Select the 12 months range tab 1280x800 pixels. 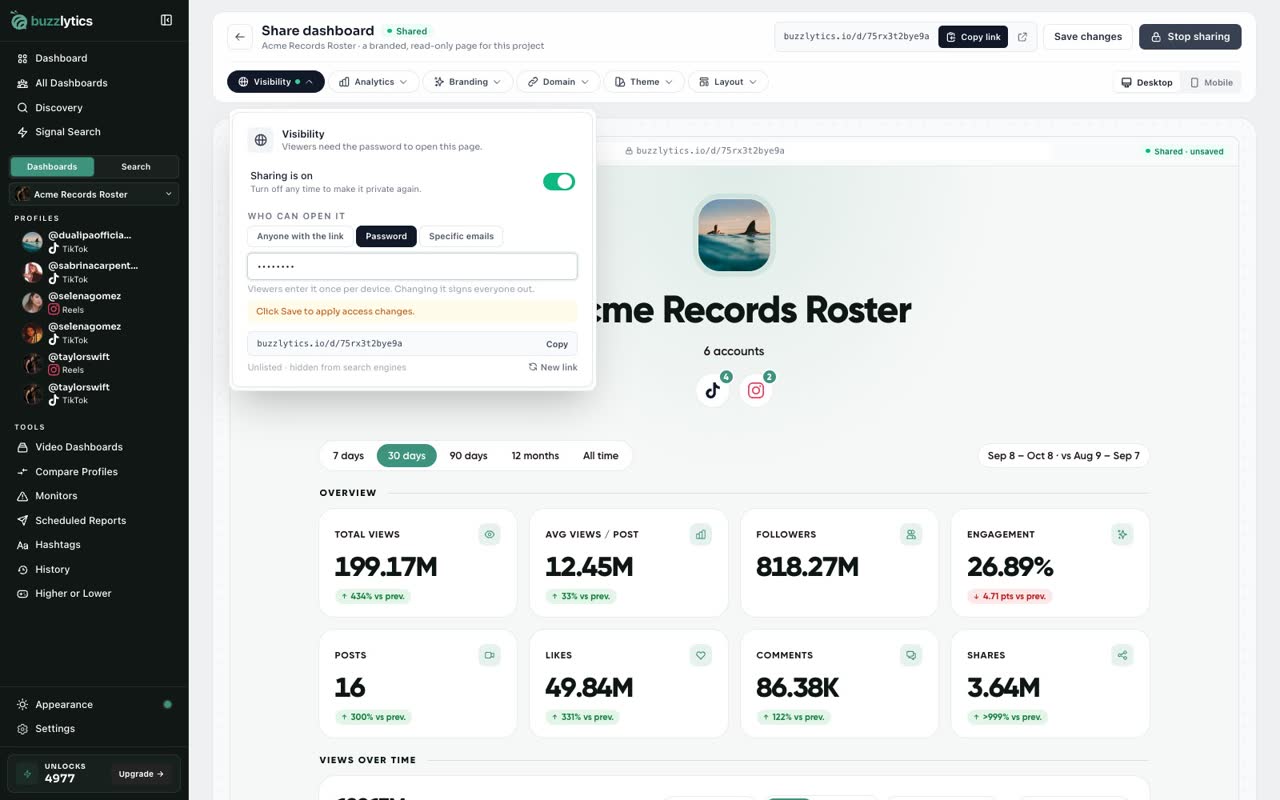click(x=535, y=455)
